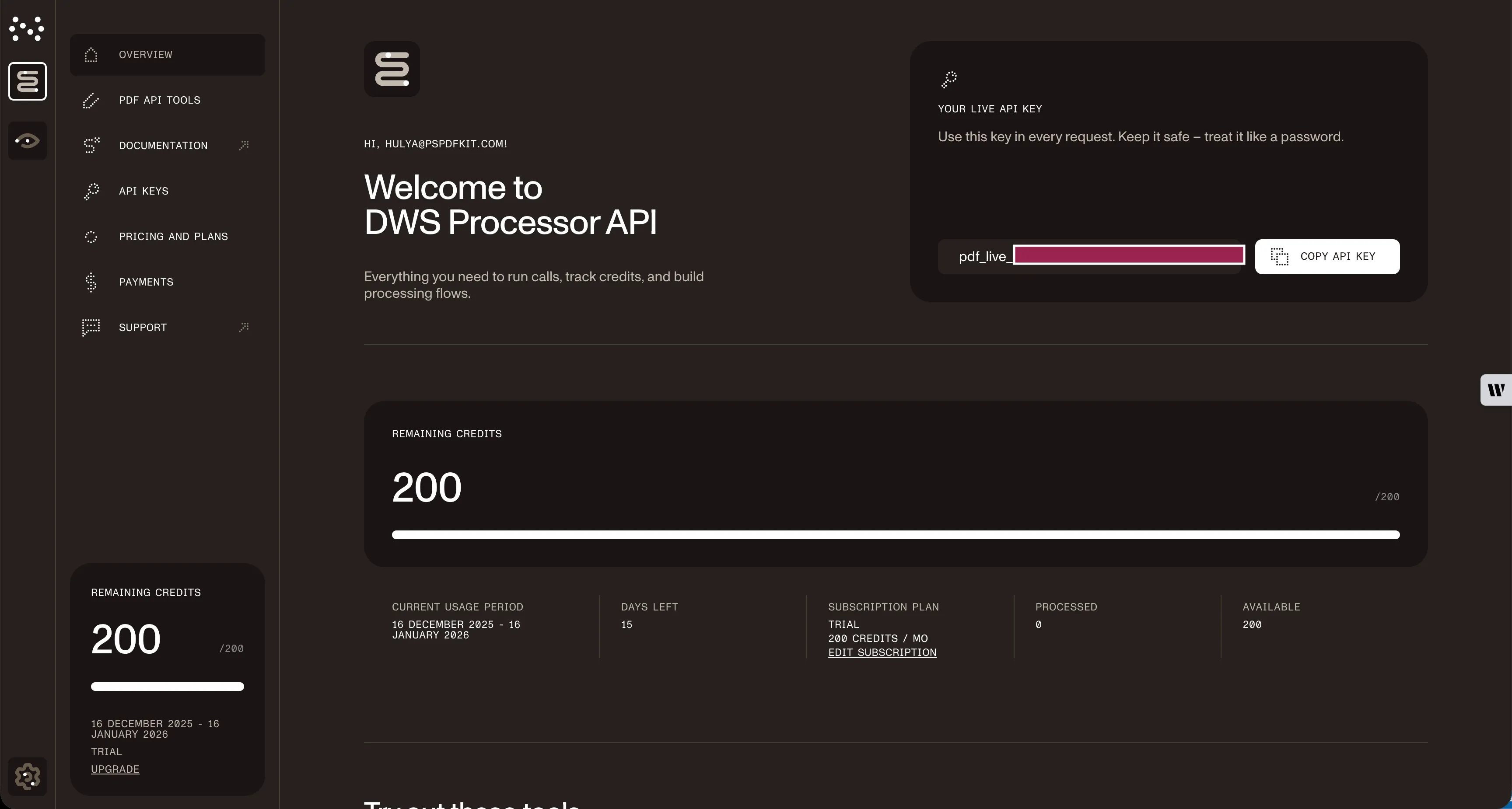Click the pencil icon beside PDF API TOOLS
The image size is (1512, 809).
point(91,100)
